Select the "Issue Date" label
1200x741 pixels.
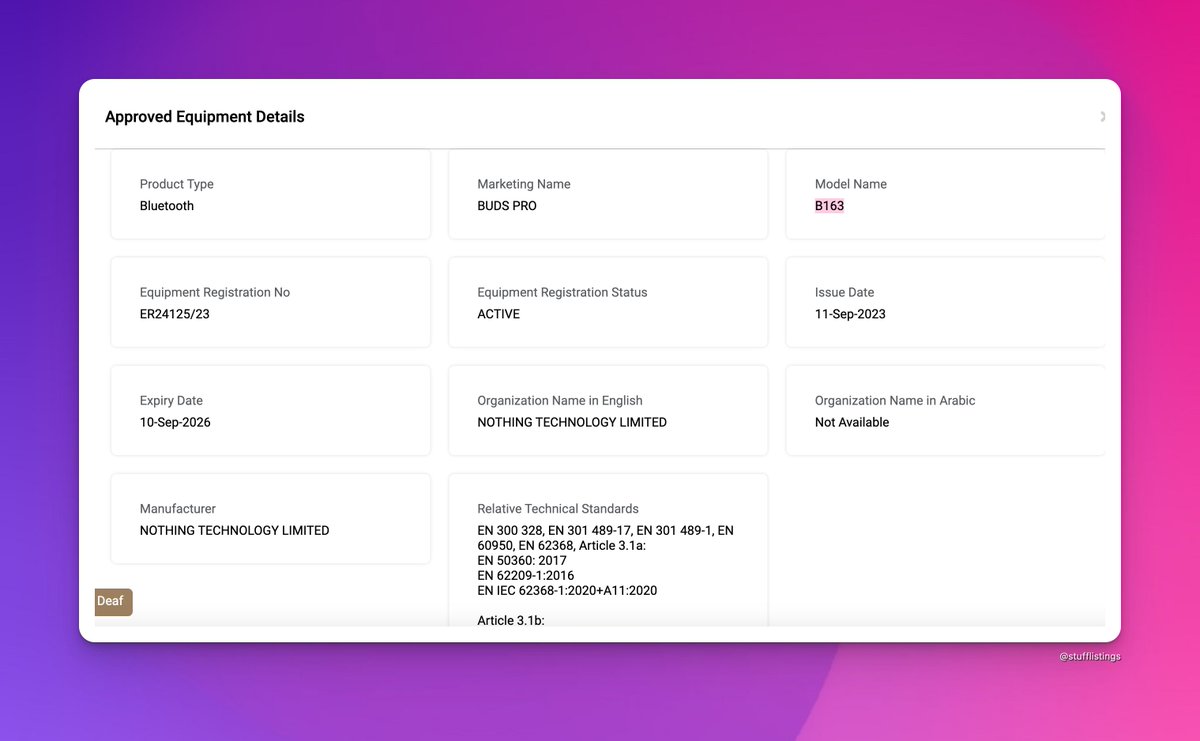click(x=845, y=292)
